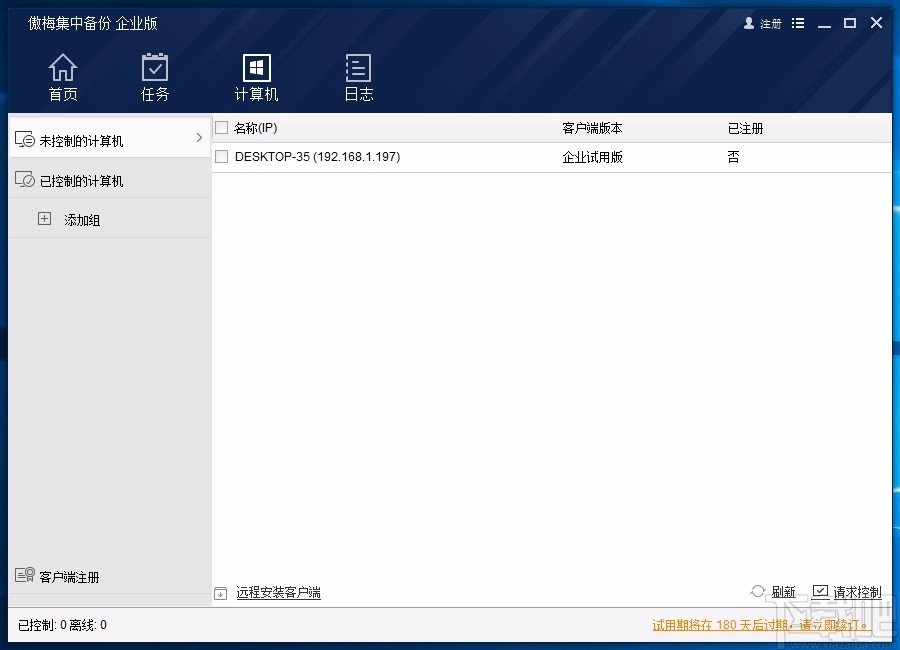Click the 刷新 refresh text button
900x650 pixels.
[x=783, y=591]
